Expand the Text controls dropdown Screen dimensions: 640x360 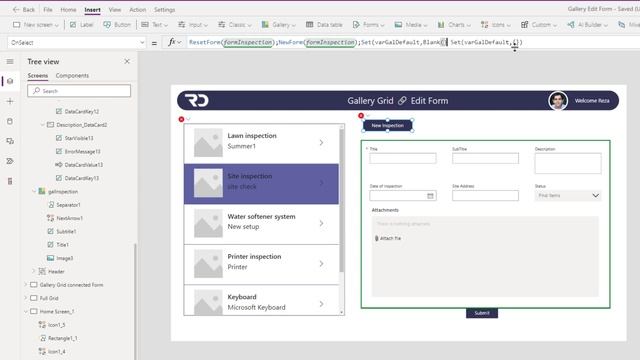click(154, 25)
